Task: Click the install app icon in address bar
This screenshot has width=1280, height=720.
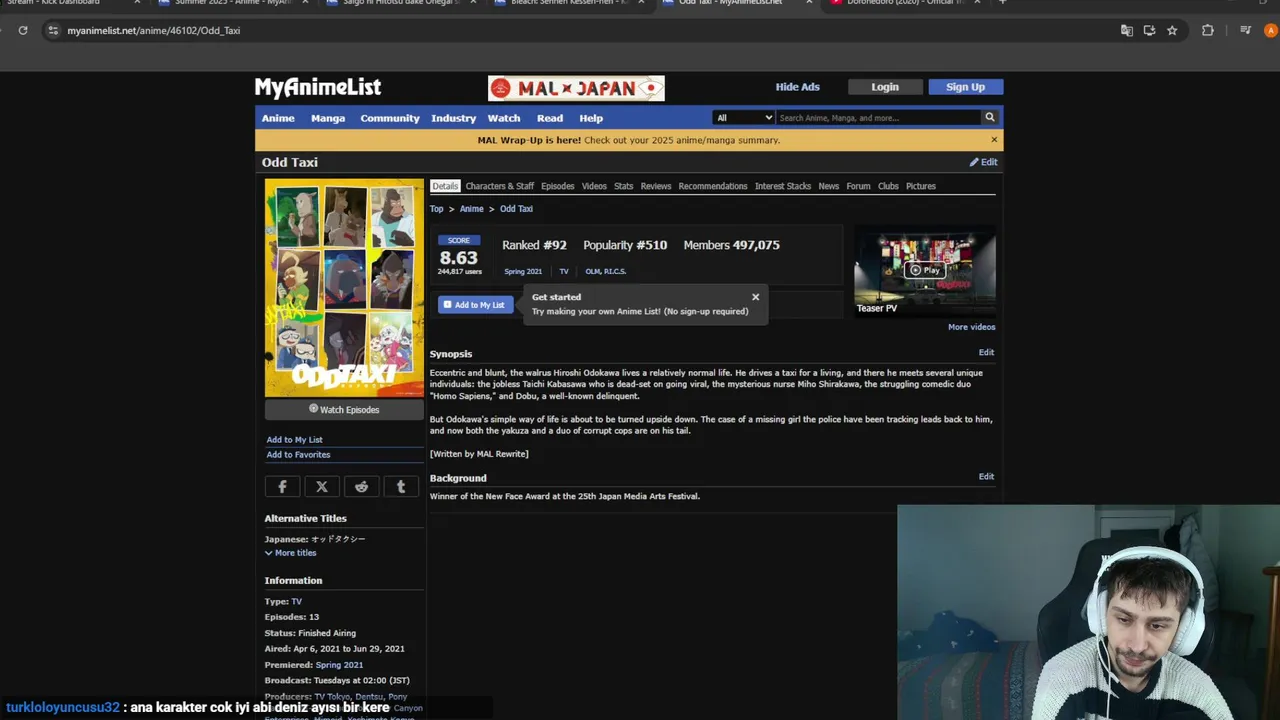Action: coord(1149,30)
